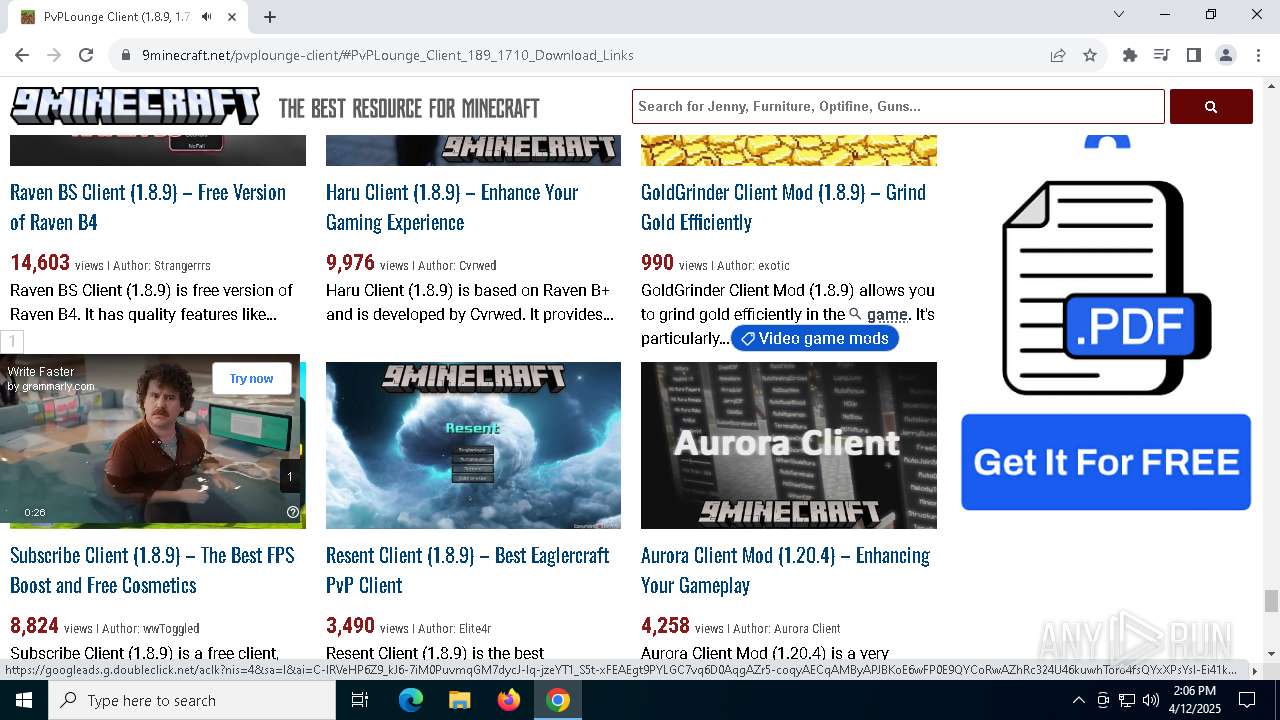Open the Windows Start menu
The image size is (1280, 720).
[24, 700]
